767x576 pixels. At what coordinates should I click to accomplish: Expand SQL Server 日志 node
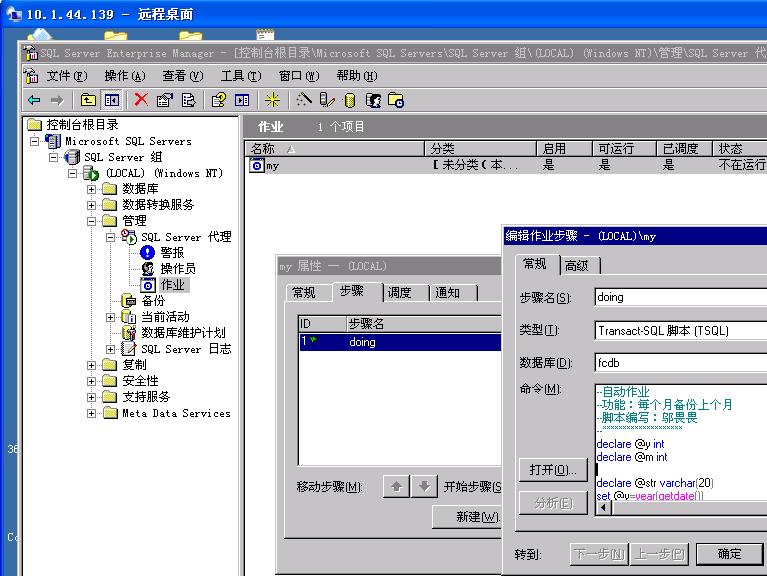[110, 349]
